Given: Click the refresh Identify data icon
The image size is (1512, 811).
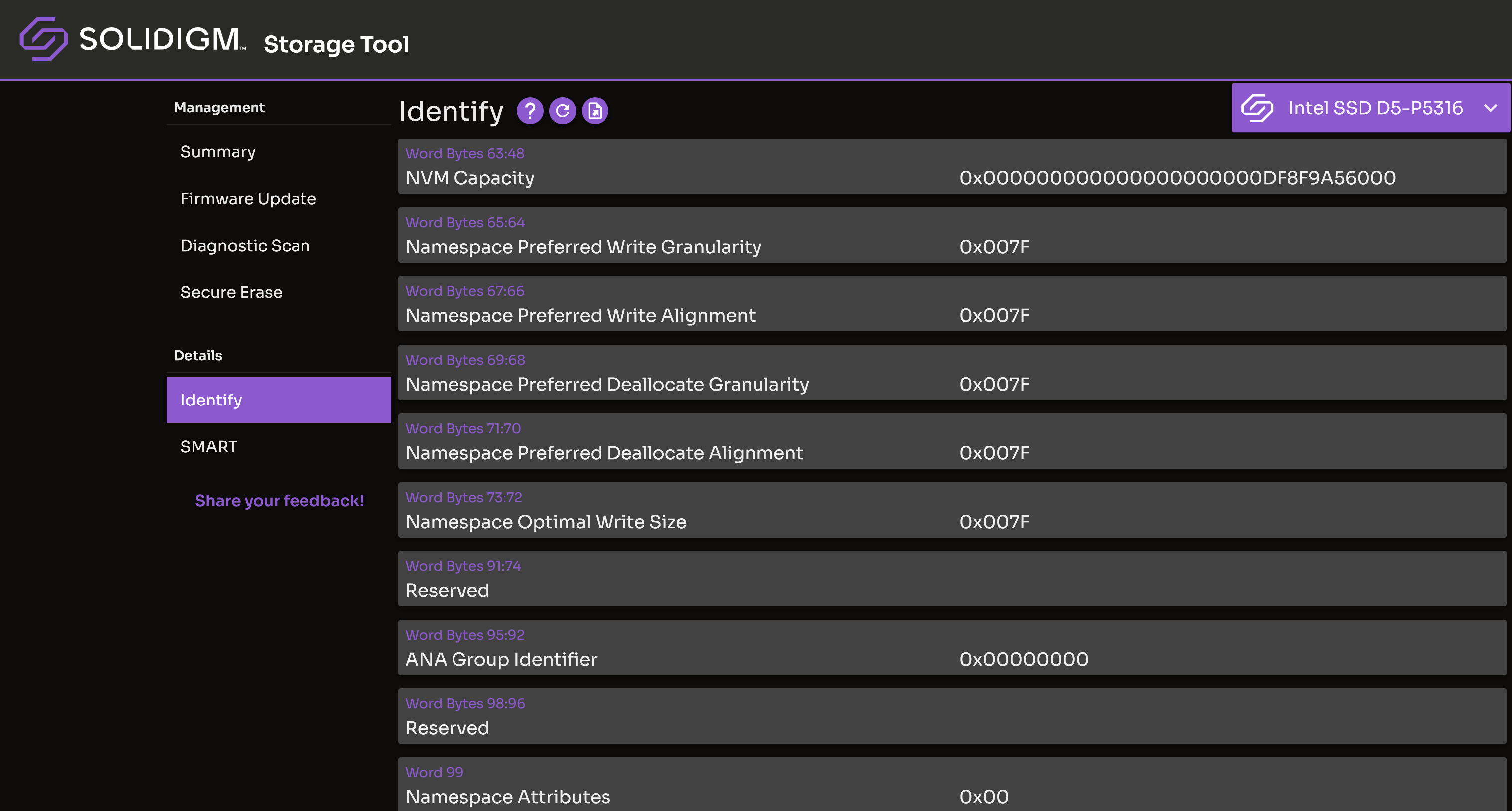Looking at the screenshot, I should pos(562,111).
